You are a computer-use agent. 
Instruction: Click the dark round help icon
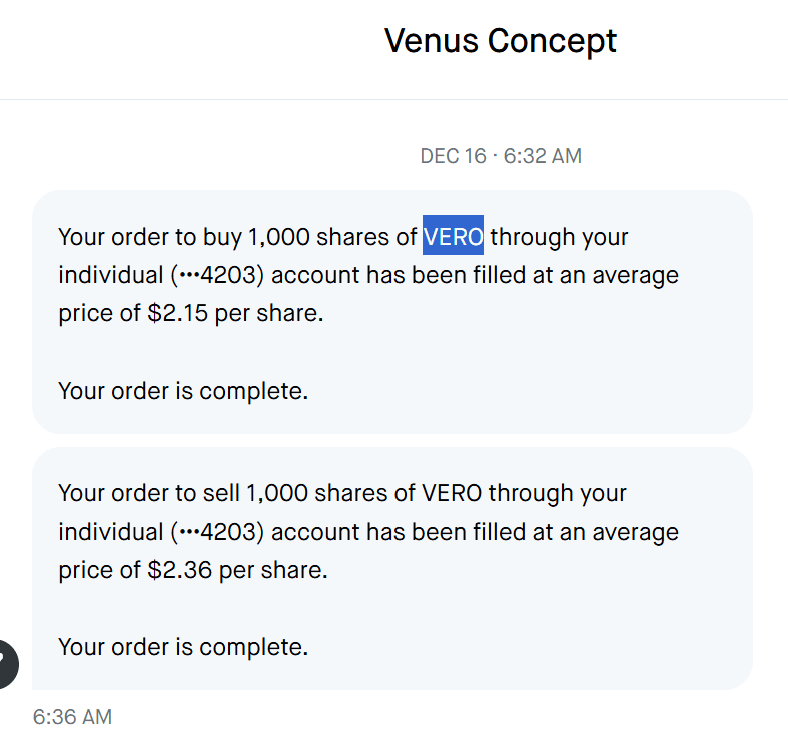click(6, 662)
